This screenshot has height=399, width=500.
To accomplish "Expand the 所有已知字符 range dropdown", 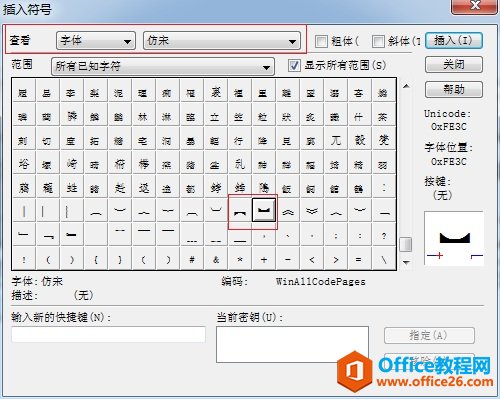I will (163, 66).
